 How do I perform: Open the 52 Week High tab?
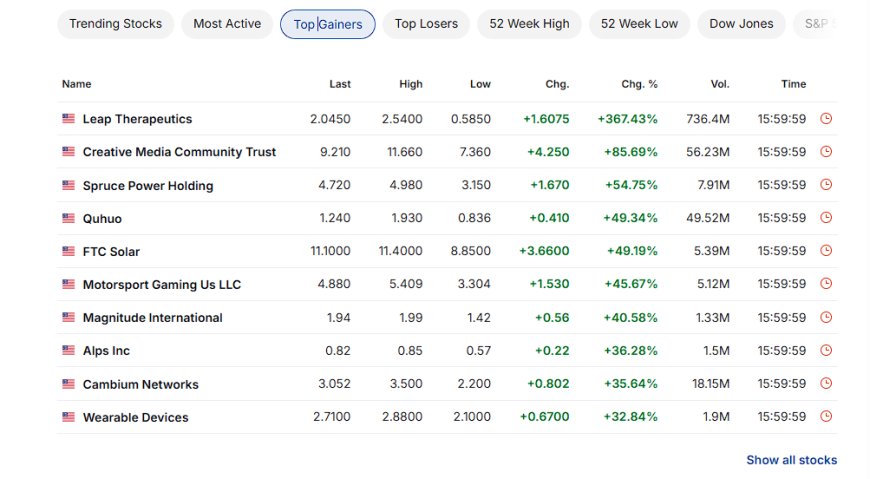click(x=529, y=24)
